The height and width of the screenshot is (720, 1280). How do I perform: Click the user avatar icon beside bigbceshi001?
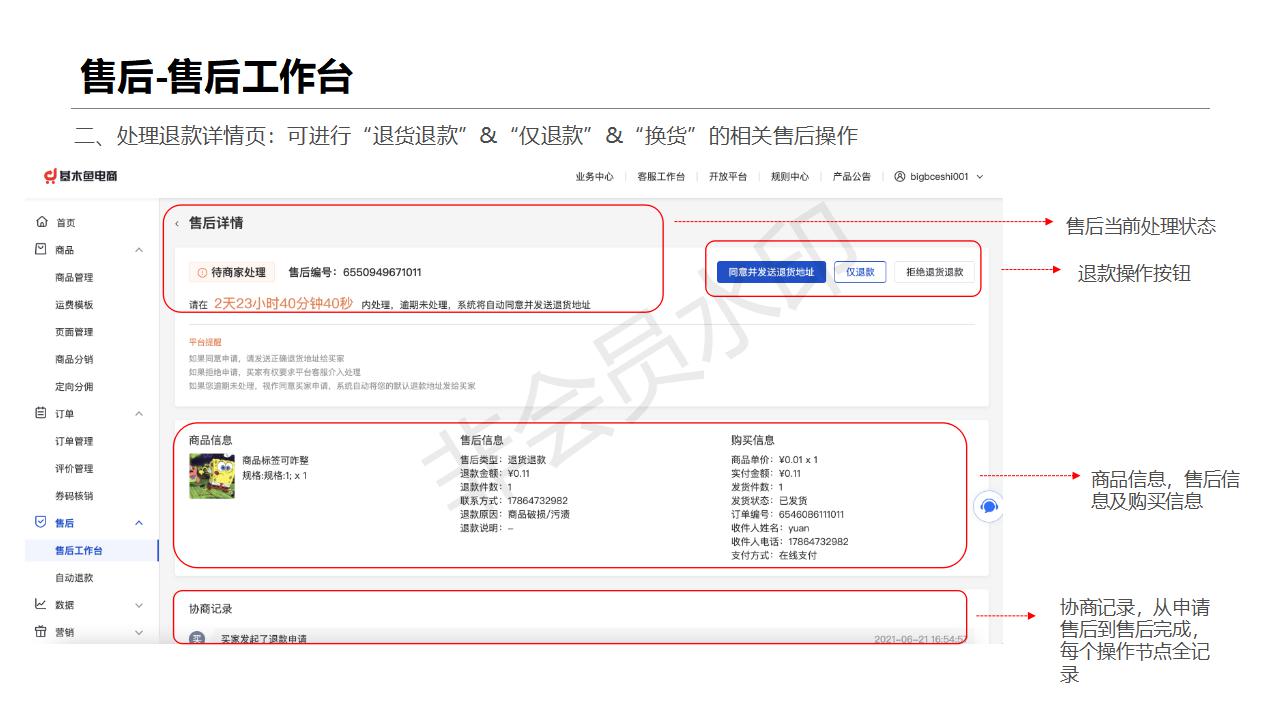click(x=900, y=176)
